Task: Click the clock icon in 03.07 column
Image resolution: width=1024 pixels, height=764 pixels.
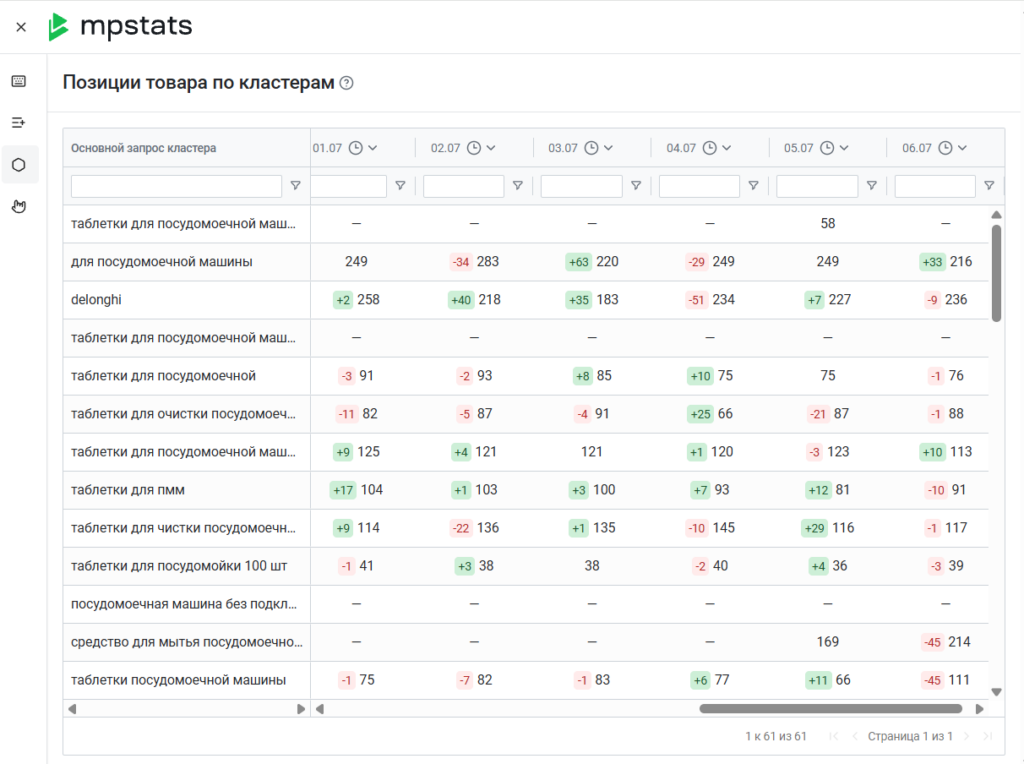Action: [x=591, y=148]
